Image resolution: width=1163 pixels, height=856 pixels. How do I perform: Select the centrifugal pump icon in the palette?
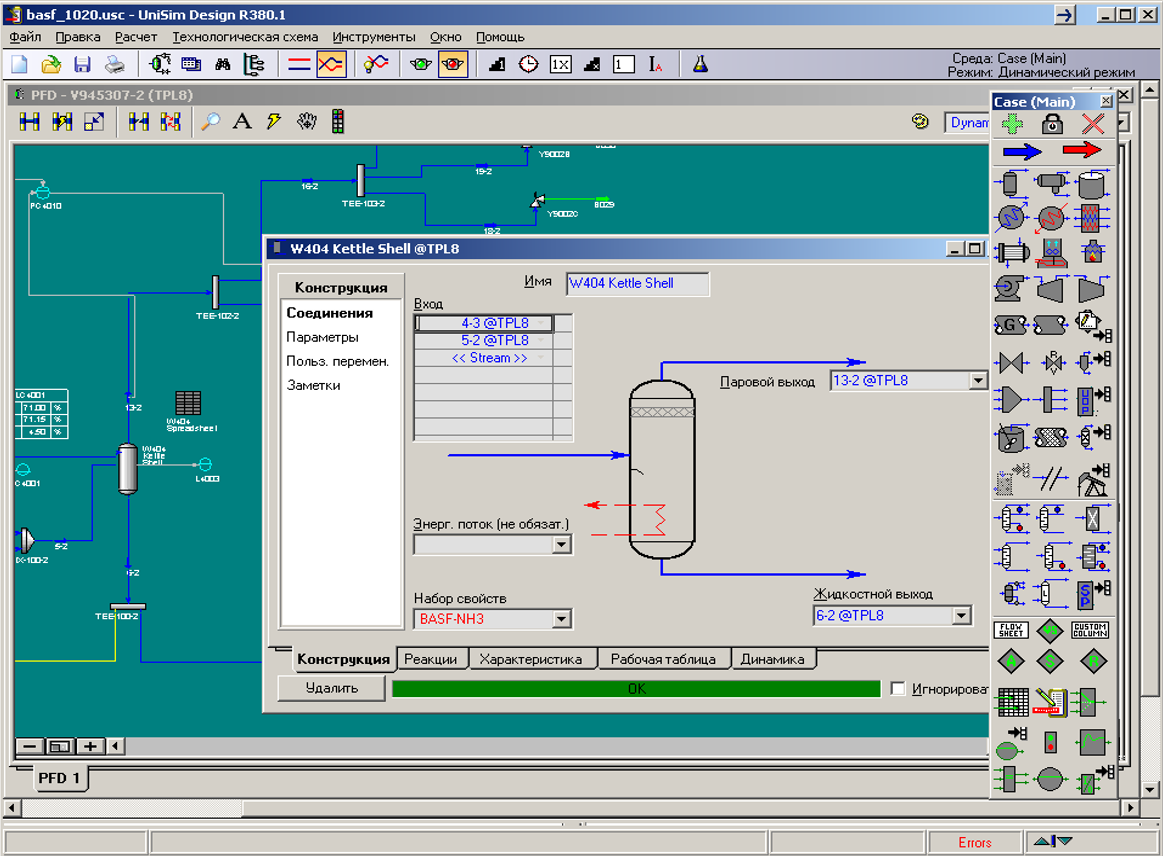(1010, 288)
